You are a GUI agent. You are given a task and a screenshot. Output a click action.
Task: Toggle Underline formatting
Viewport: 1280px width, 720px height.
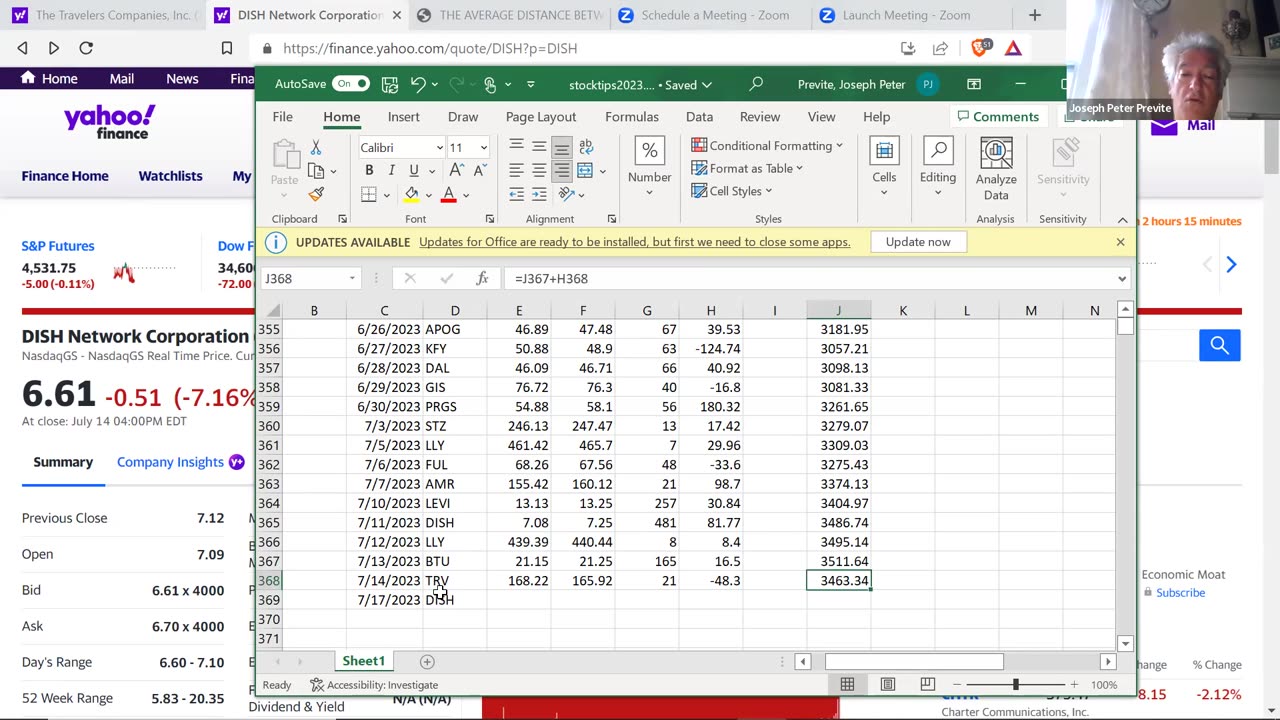tap(413, 171)
